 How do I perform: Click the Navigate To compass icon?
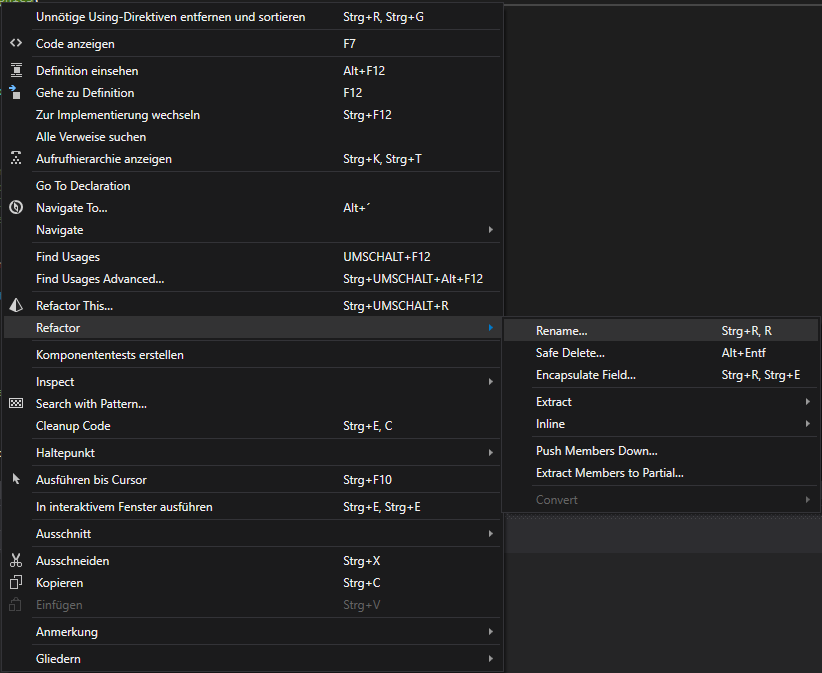click(15, 208)
